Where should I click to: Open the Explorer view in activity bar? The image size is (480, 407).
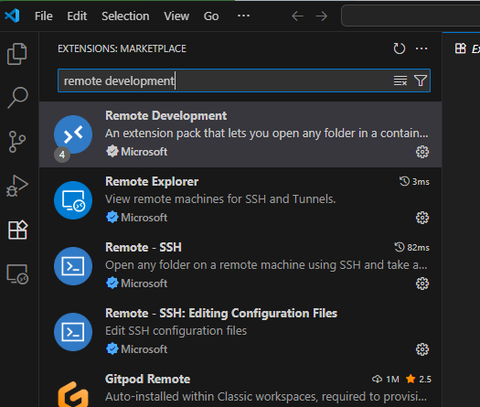tap(17, 54)
